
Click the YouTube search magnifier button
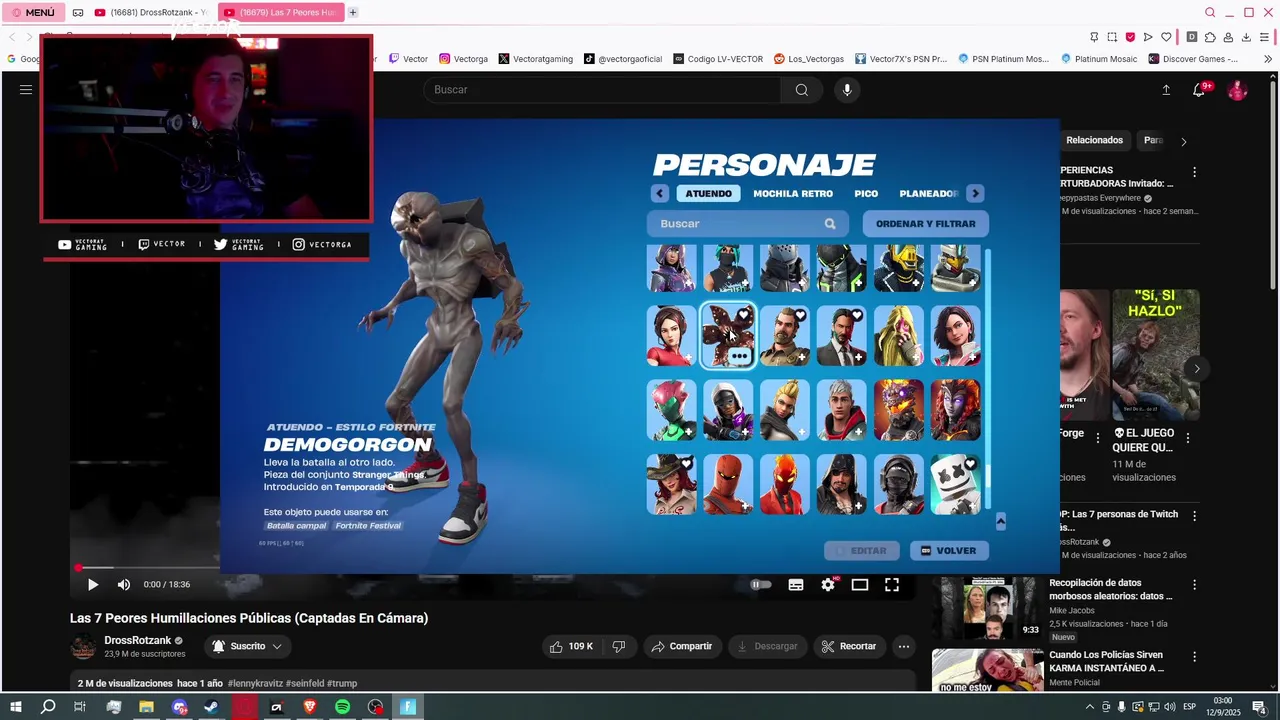tap(802, 90)
